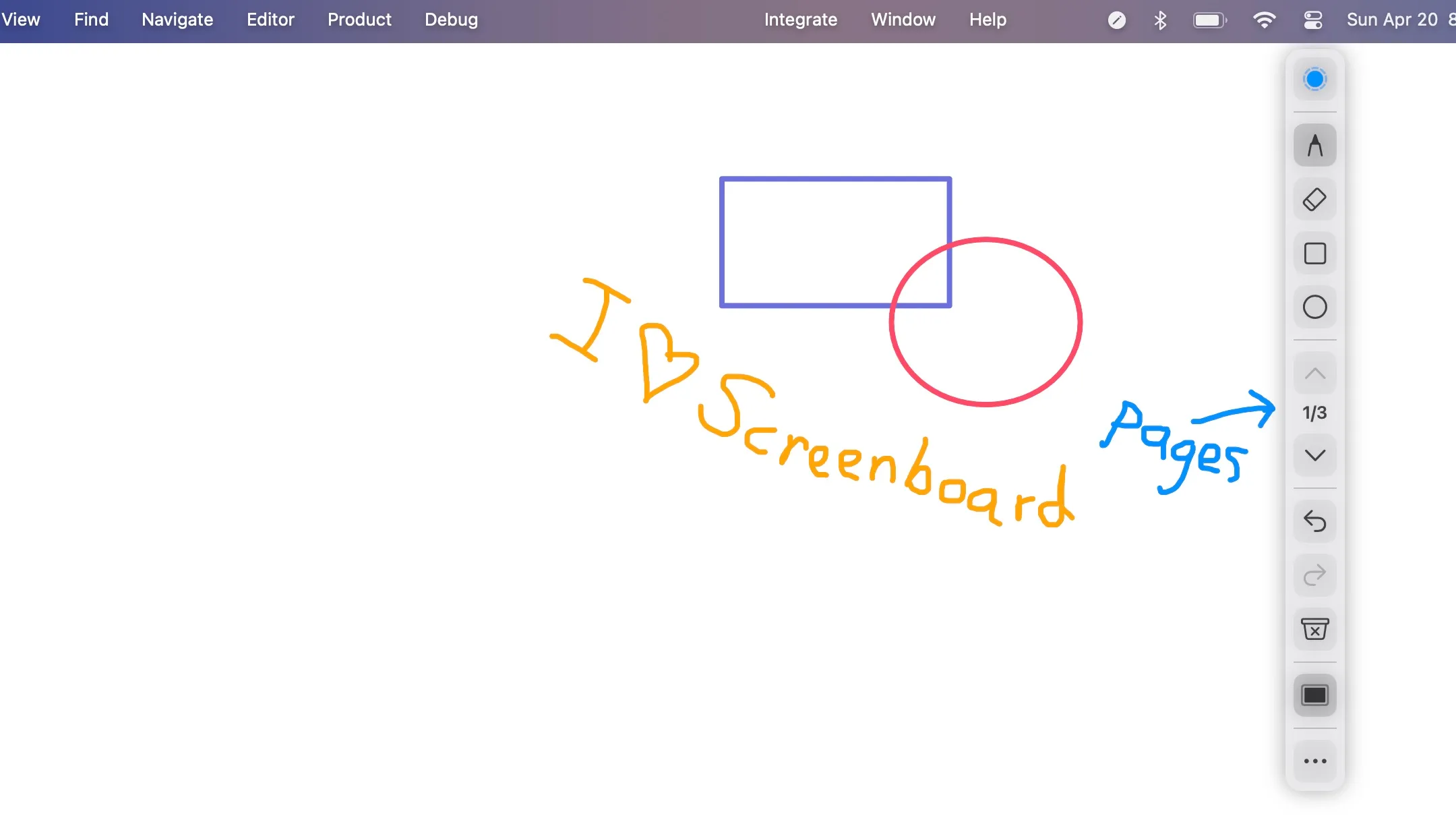Screen dimensions: 1456x824
Task: Open the View menu
Action: tap(21, 20)
